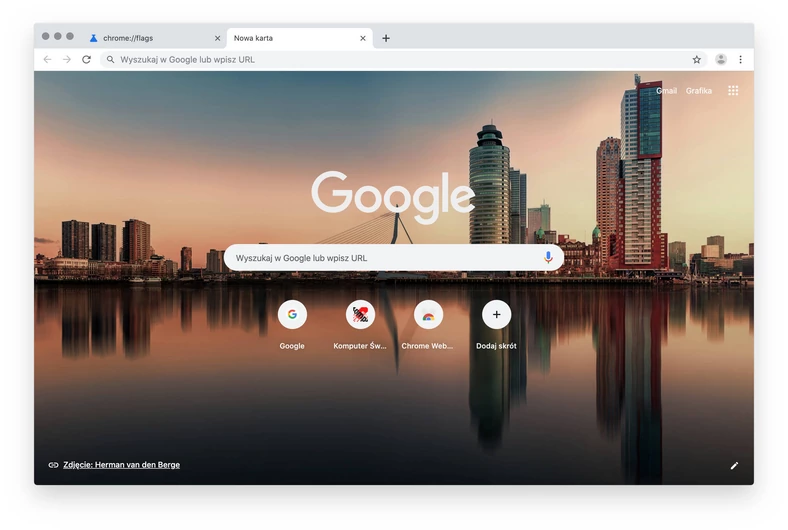Reload the current page
This screenshot has width=788, height=530.
[x=86, y=59]
